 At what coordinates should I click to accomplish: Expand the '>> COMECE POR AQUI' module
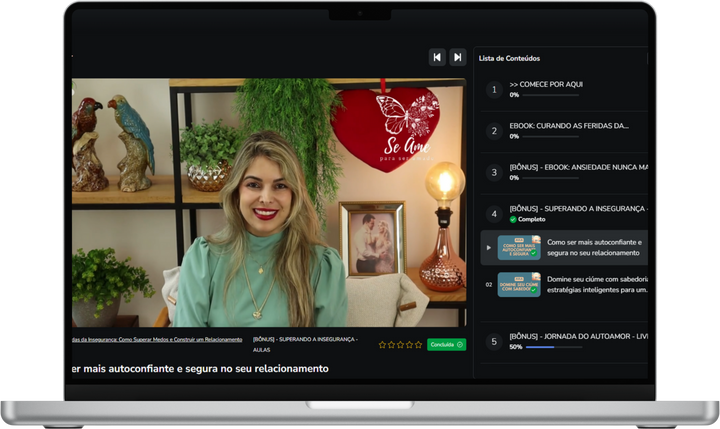pos(546,84)
